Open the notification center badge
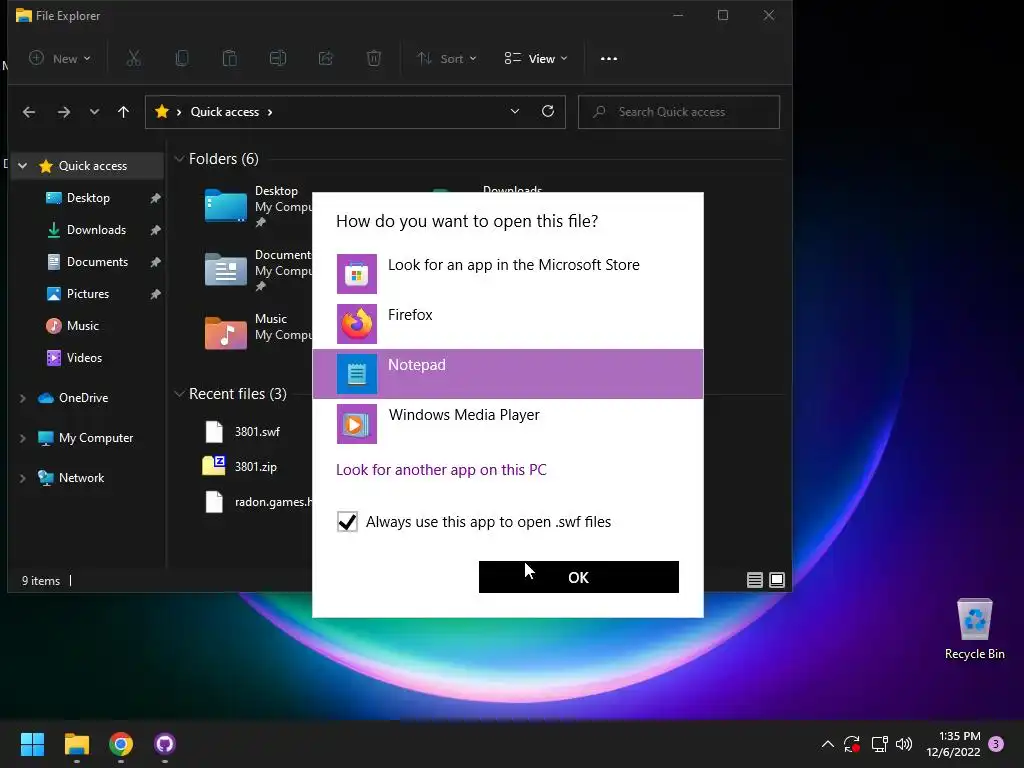This screenshot has height=768, width=1024. pyautogui.click(x=996, y=744)
